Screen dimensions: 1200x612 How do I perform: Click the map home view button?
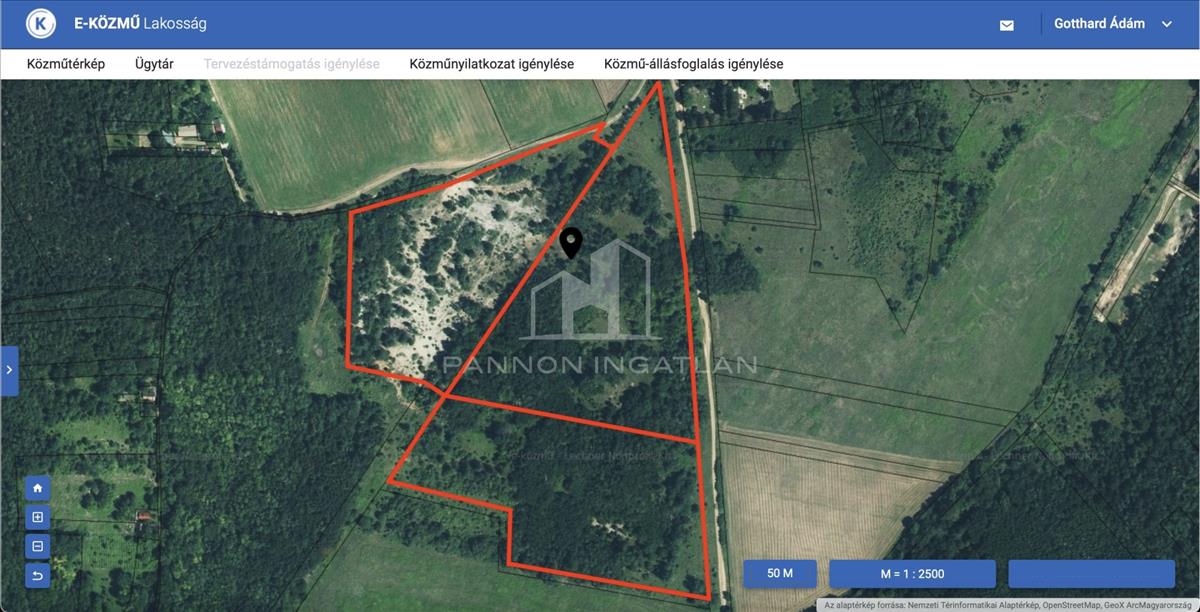pyautogui.click(x=38, y=488)
